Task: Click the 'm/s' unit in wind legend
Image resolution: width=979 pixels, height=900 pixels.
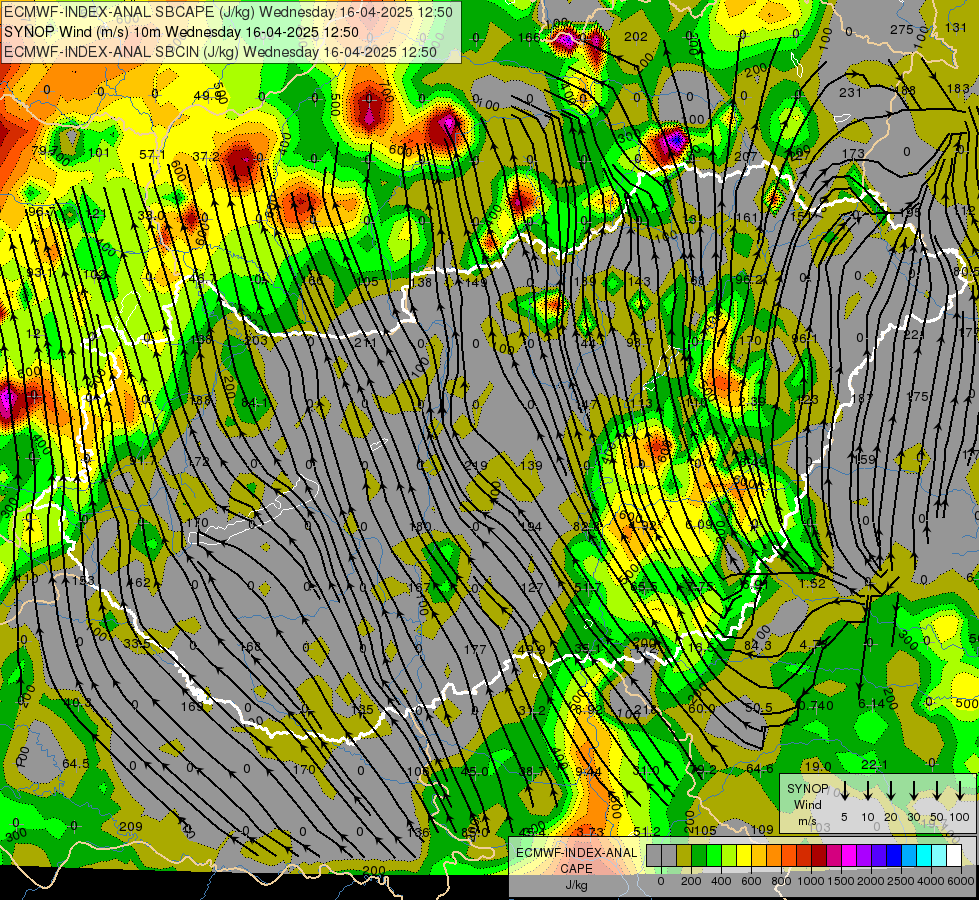Action: (x=807, y=821)
